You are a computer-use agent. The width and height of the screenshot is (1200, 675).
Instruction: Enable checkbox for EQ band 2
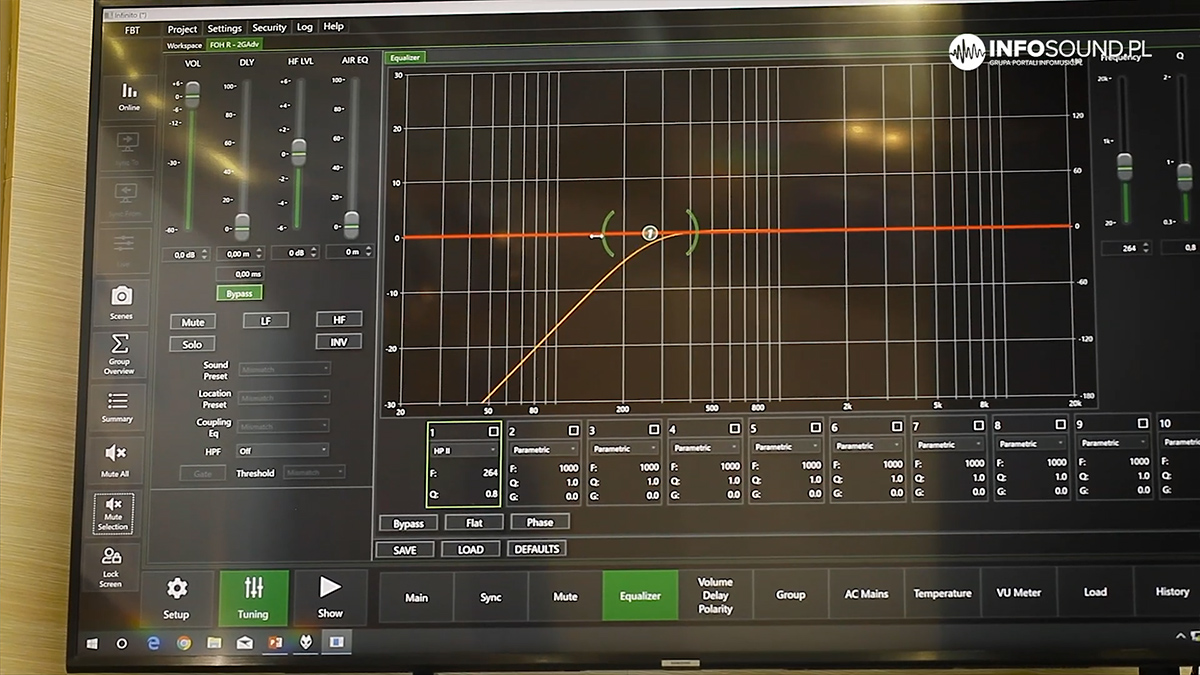coord(573,430)
